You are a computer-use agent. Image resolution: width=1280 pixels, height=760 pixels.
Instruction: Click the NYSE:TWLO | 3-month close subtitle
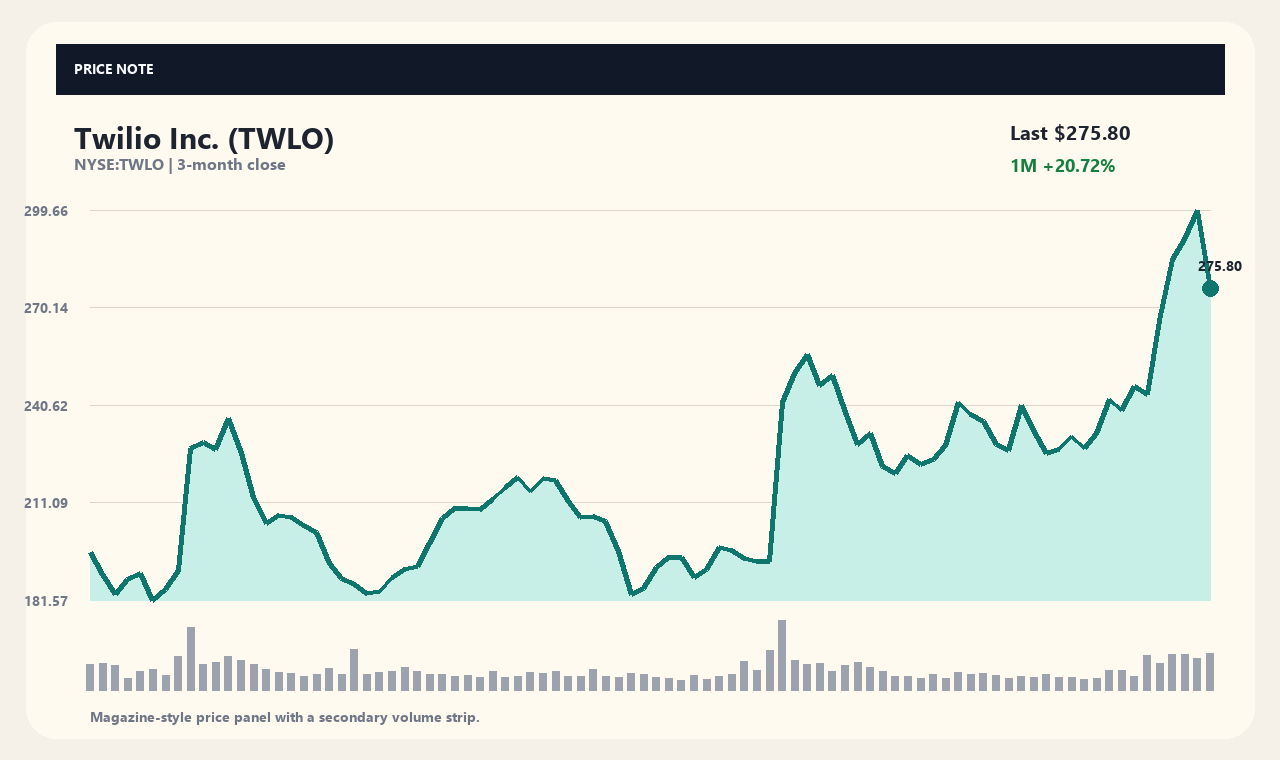click(x=180, y=165)
